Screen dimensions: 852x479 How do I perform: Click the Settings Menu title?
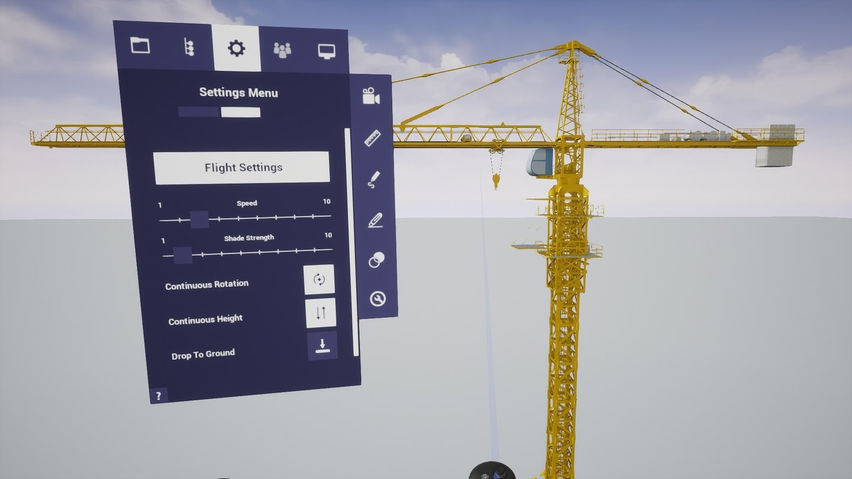coord(239,92)
